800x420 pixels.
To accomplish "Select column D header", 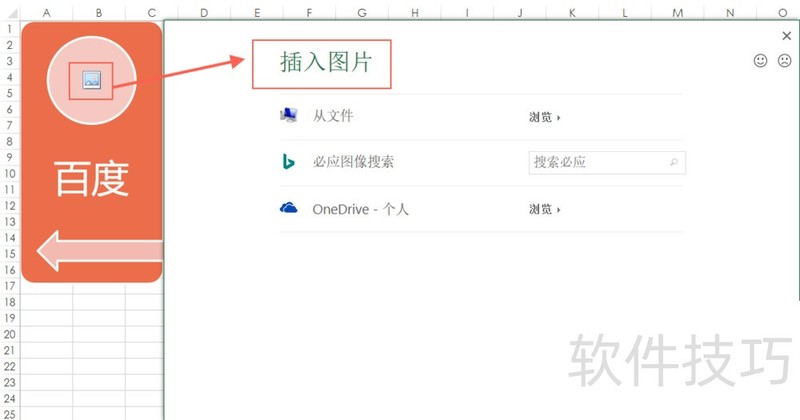I will [204, 13].
